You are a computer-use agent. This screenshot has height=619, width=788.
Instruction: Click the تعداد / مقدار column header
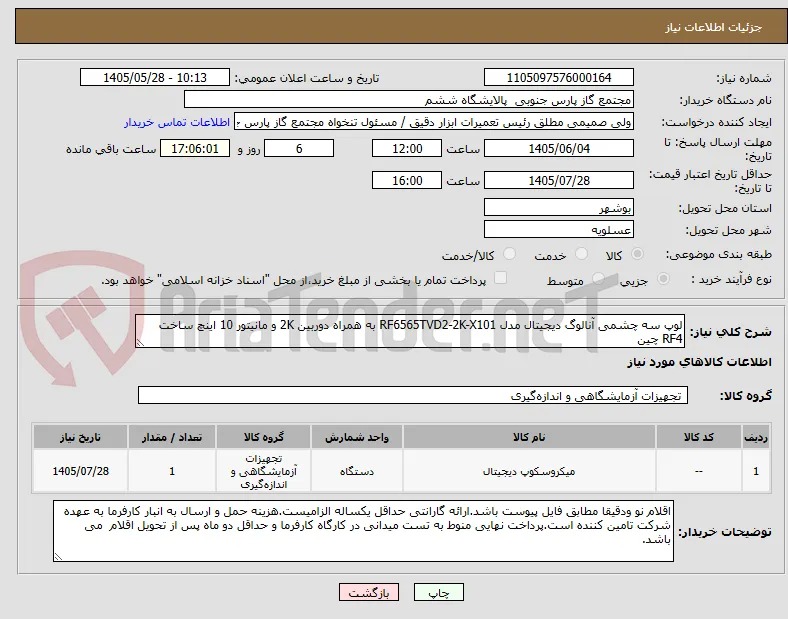click(x=172, y=437)
